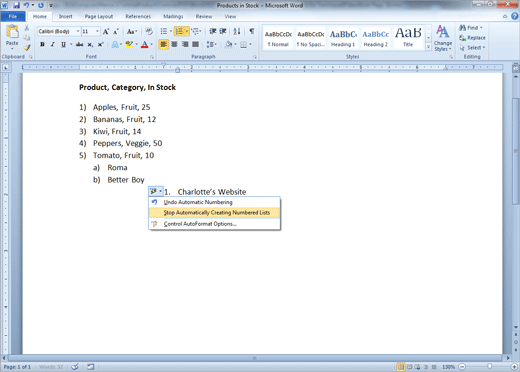Switch to the Page Layout tab

point(99,16)
